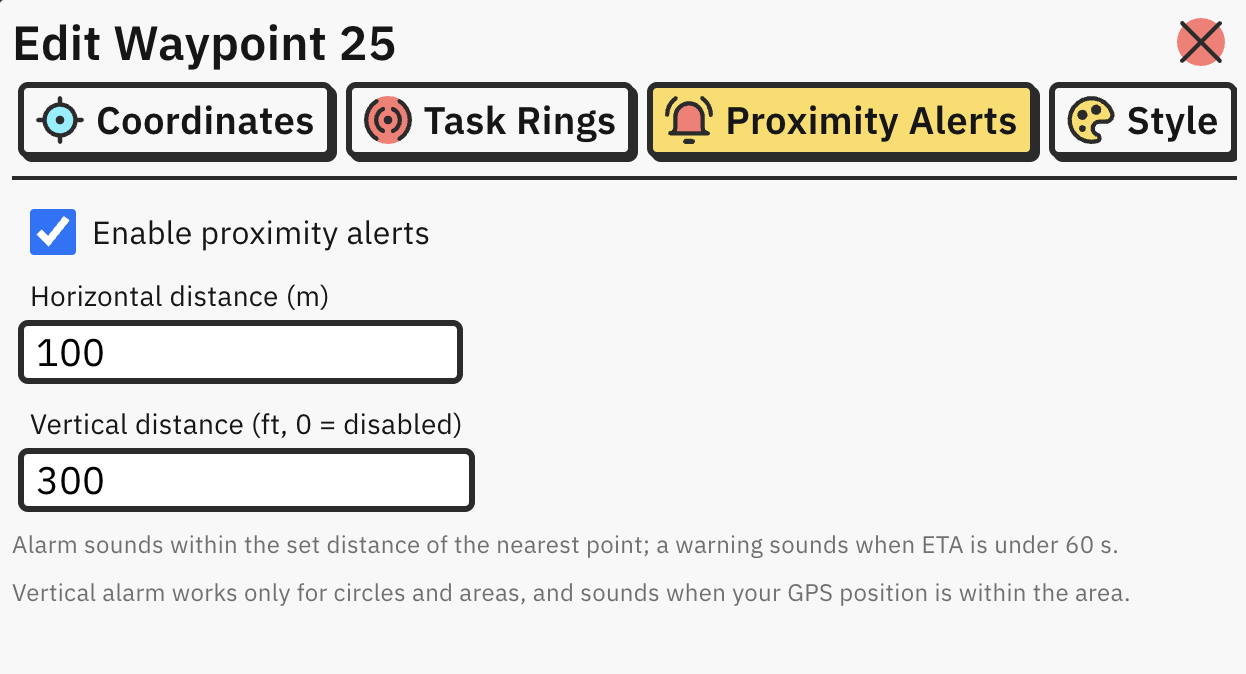
Task: Focus the Horizontal distance input field
Action: [x=241, y=352]
